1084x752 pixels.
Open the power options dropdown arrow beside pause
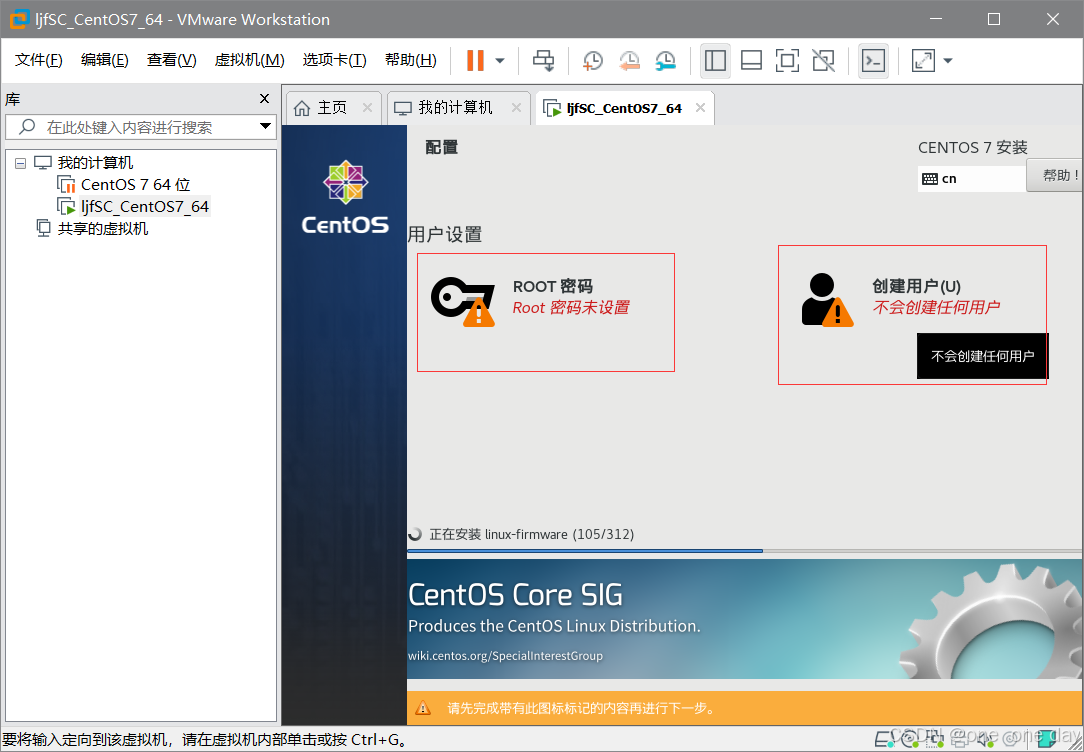[500, 61]
